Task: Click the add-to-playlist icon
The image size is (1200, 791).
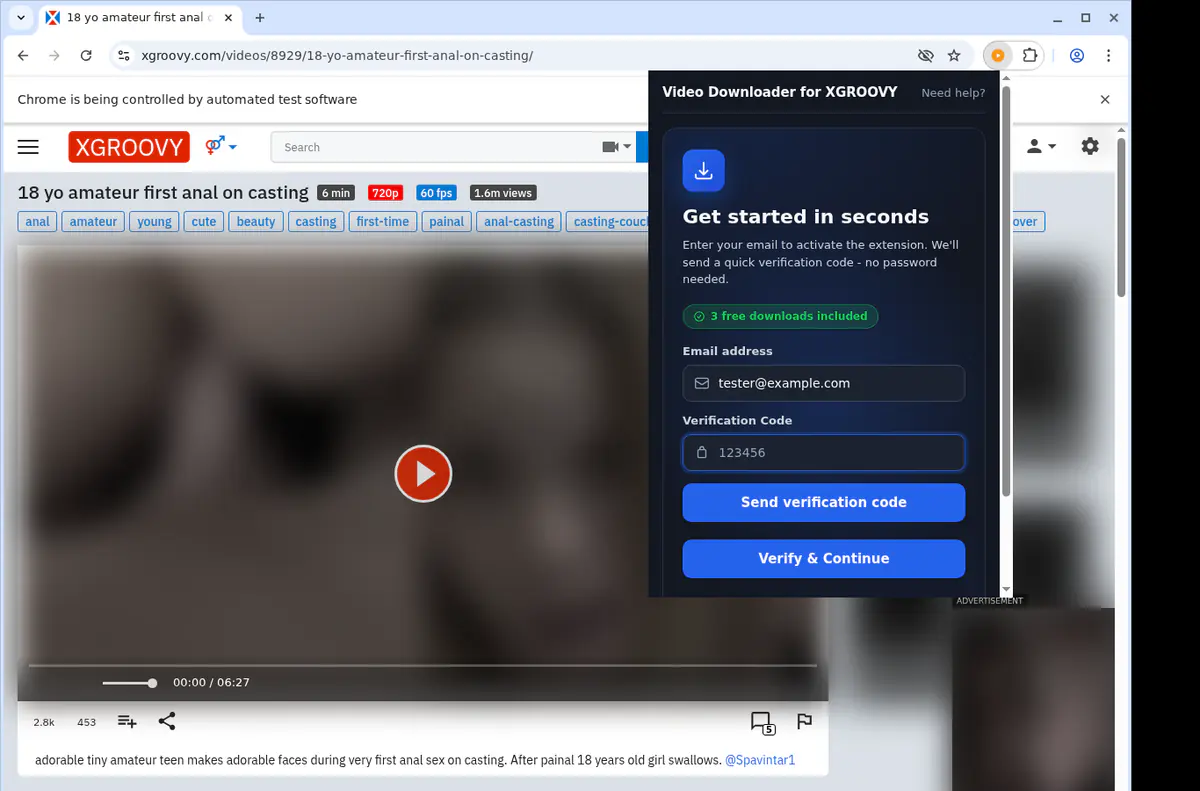Action: pyautogui.click(x=127, y=721)
